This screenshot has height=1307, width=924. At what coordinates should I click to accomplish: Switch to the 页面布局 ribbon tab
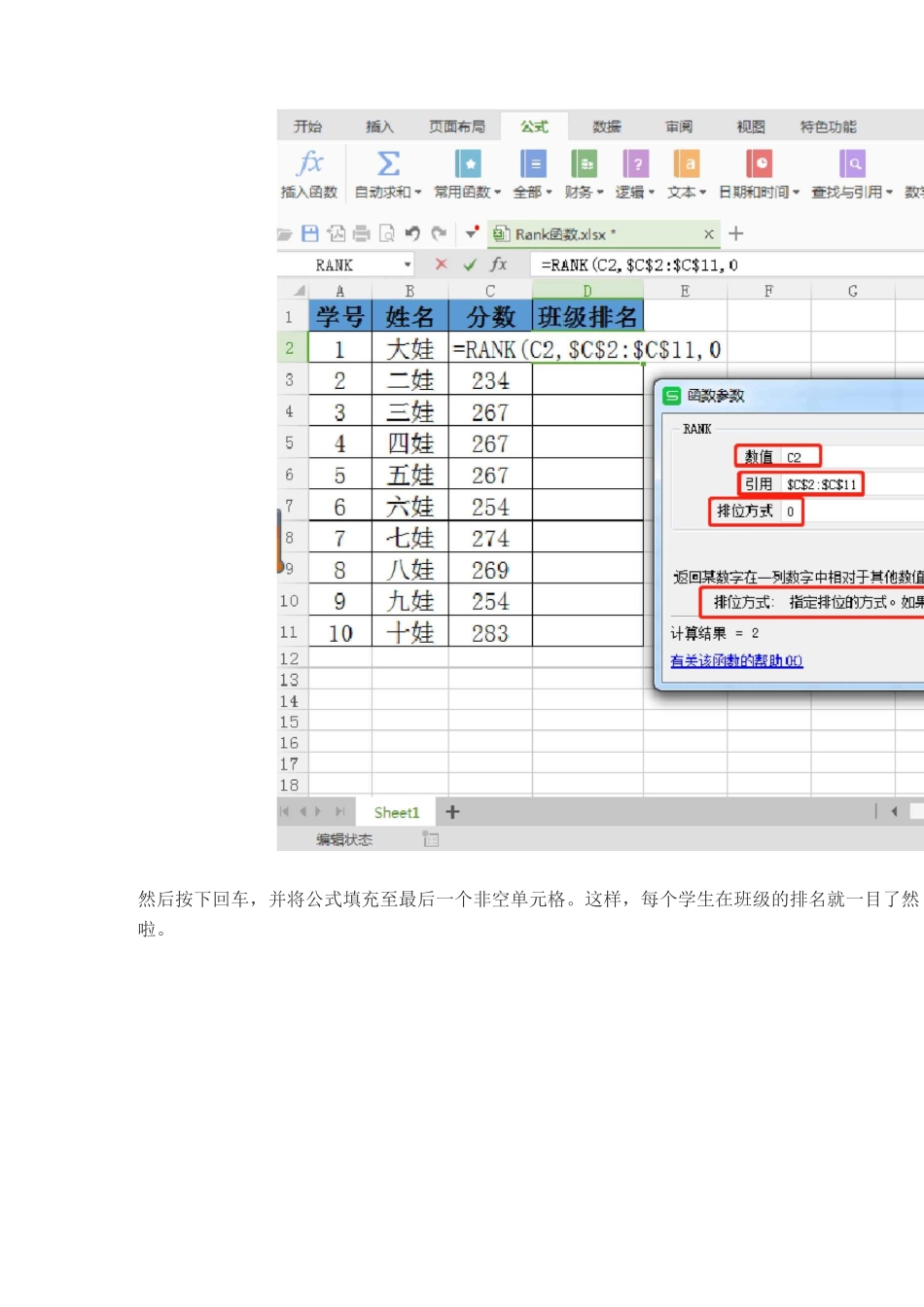coord(457,126)
